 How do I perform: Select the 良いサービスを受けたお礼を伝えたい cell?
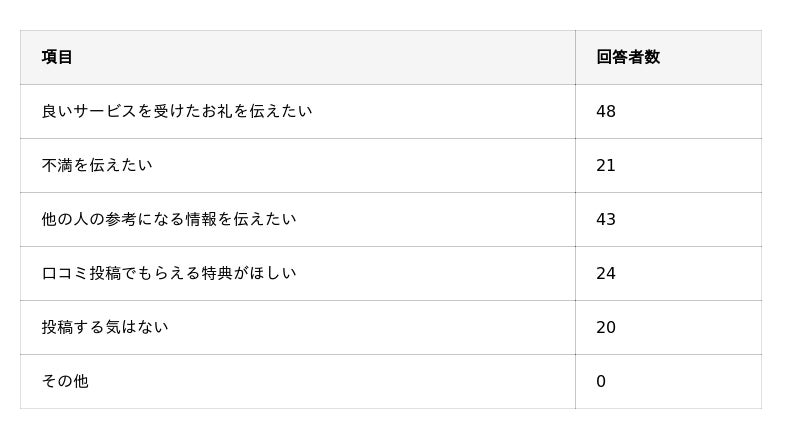[x=177, y=111]
